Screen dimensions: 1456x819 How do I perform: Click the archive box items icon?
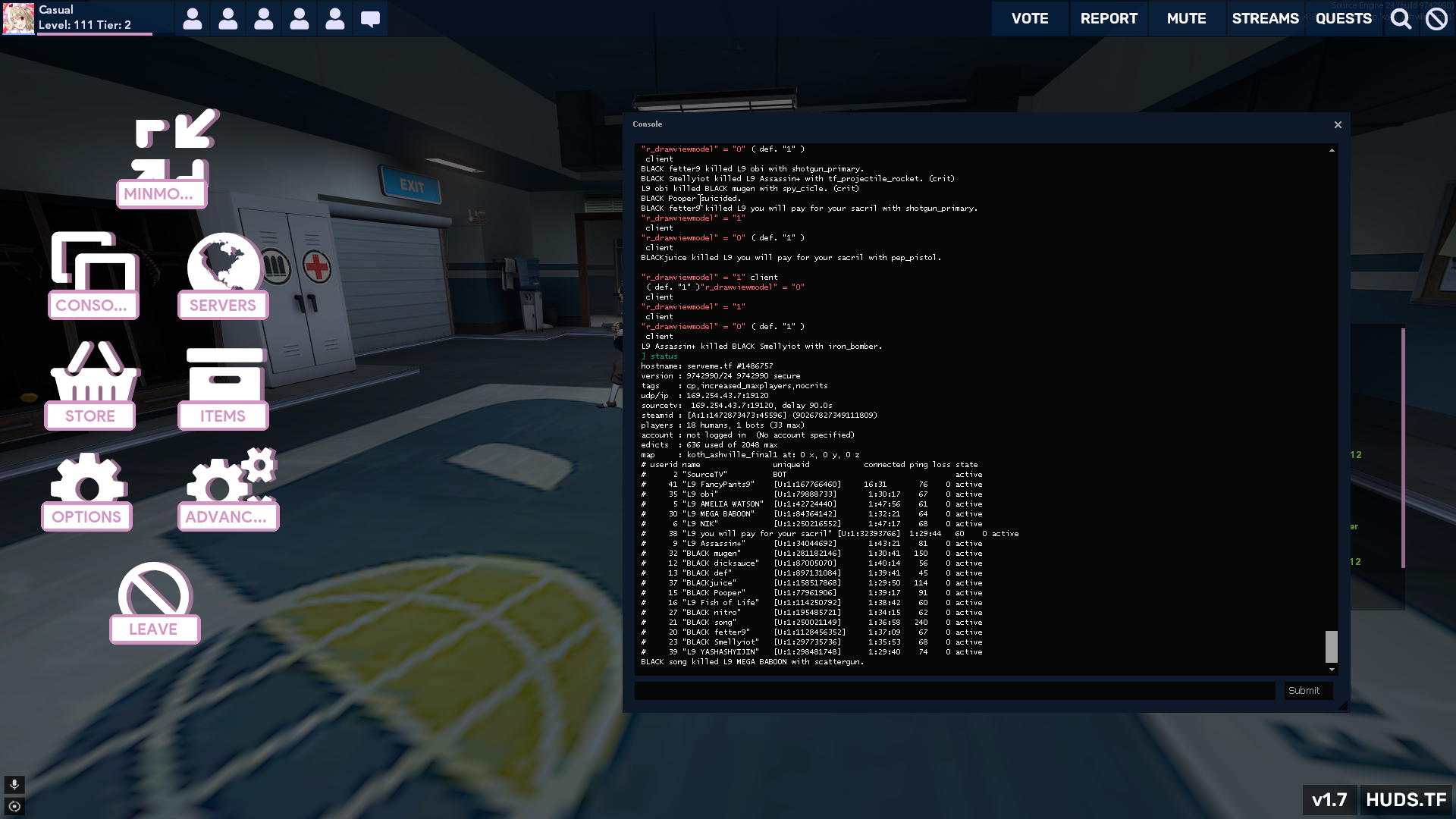[225, 375]
